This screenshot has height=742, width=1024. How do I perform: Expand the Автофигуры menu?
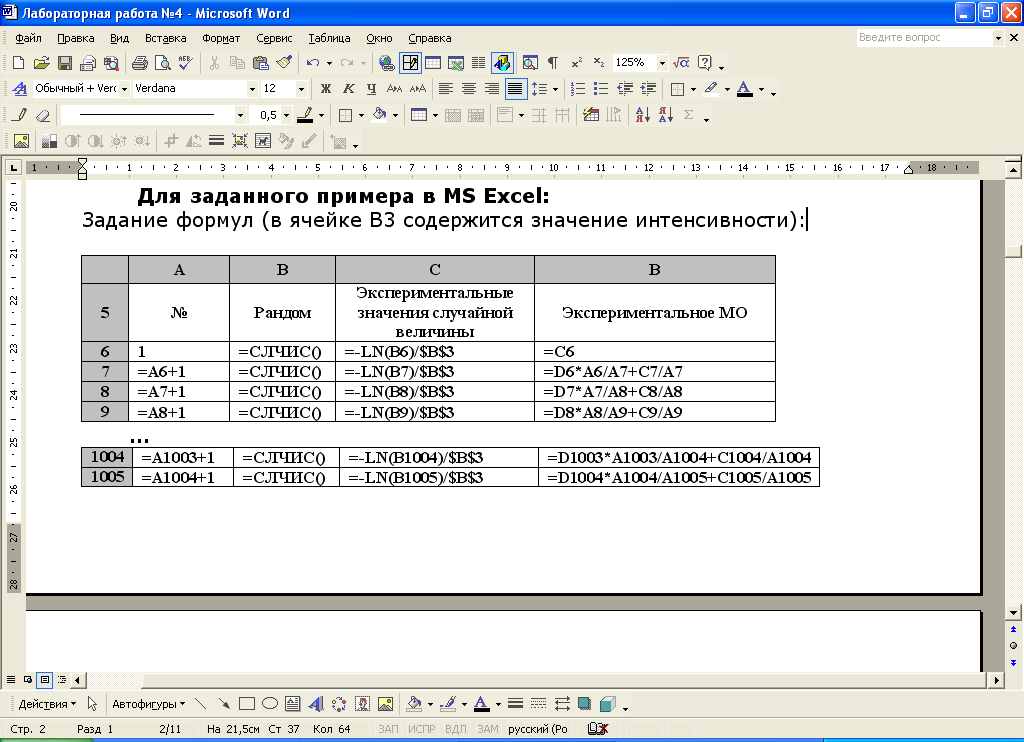point(148,704)
